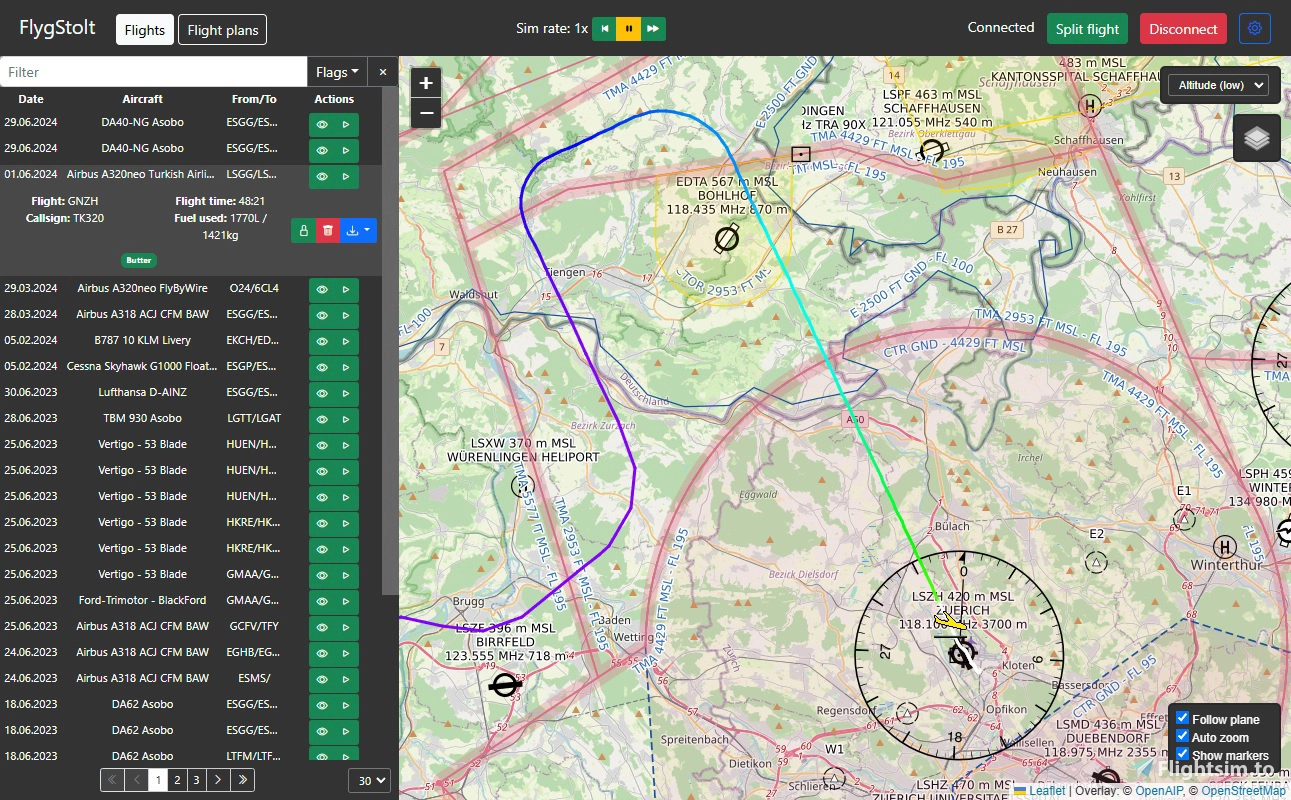Viewport: 1291px width, 800px height.
Task: Replay the B787 10 KLM Livery flight
Action: click(346, 341)
